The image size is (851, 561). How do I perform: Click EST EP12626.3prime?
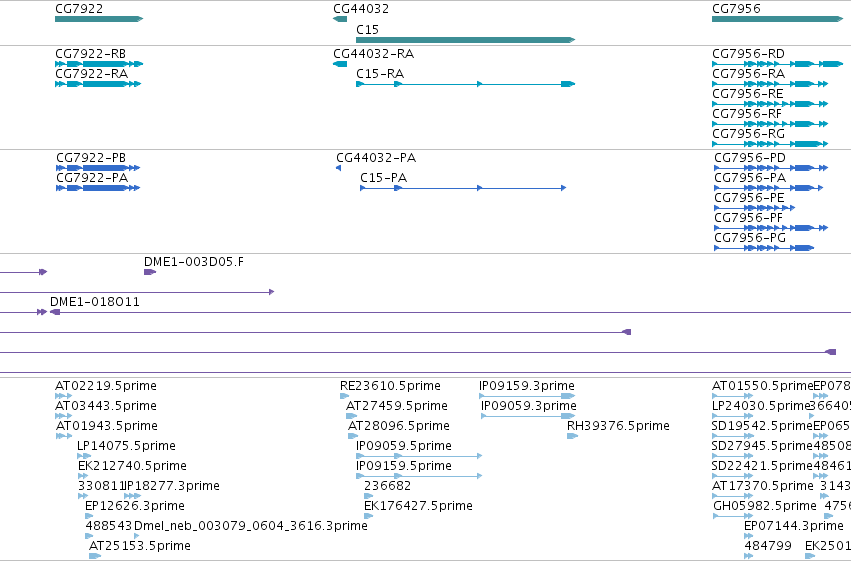135,506
